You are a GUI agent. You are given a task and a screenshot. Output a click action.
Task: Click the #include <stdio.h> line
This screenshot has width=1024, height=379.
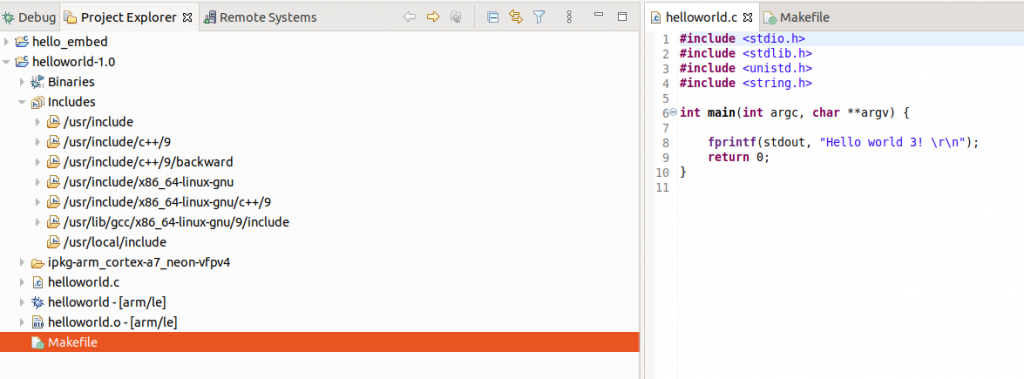pyautogui.click(x=743, y=39)
